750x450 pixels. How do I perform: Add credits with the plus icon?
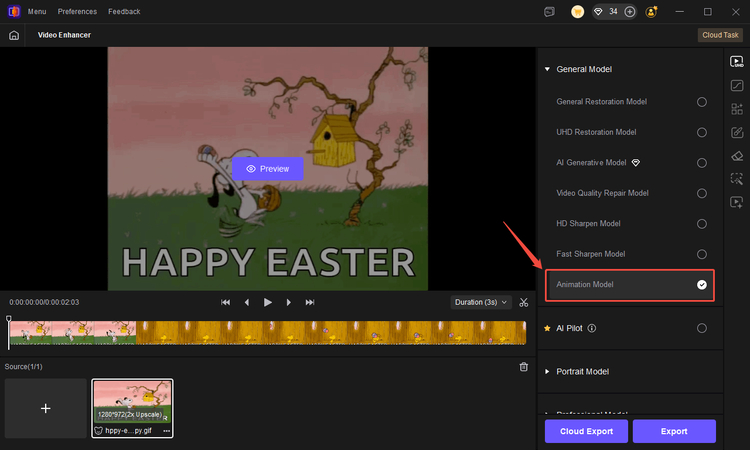pos(630,11)
